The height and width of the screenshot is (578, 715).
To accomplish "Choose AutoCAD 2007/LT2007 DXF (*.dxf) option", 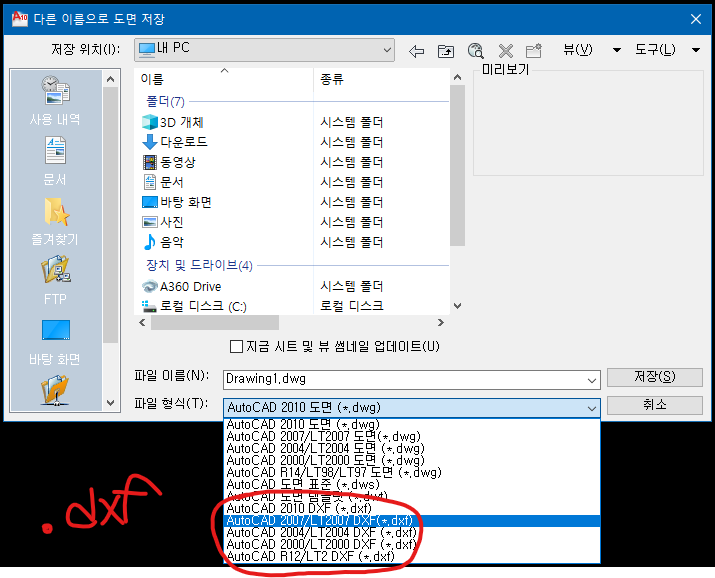I will [x=412, y=521].
